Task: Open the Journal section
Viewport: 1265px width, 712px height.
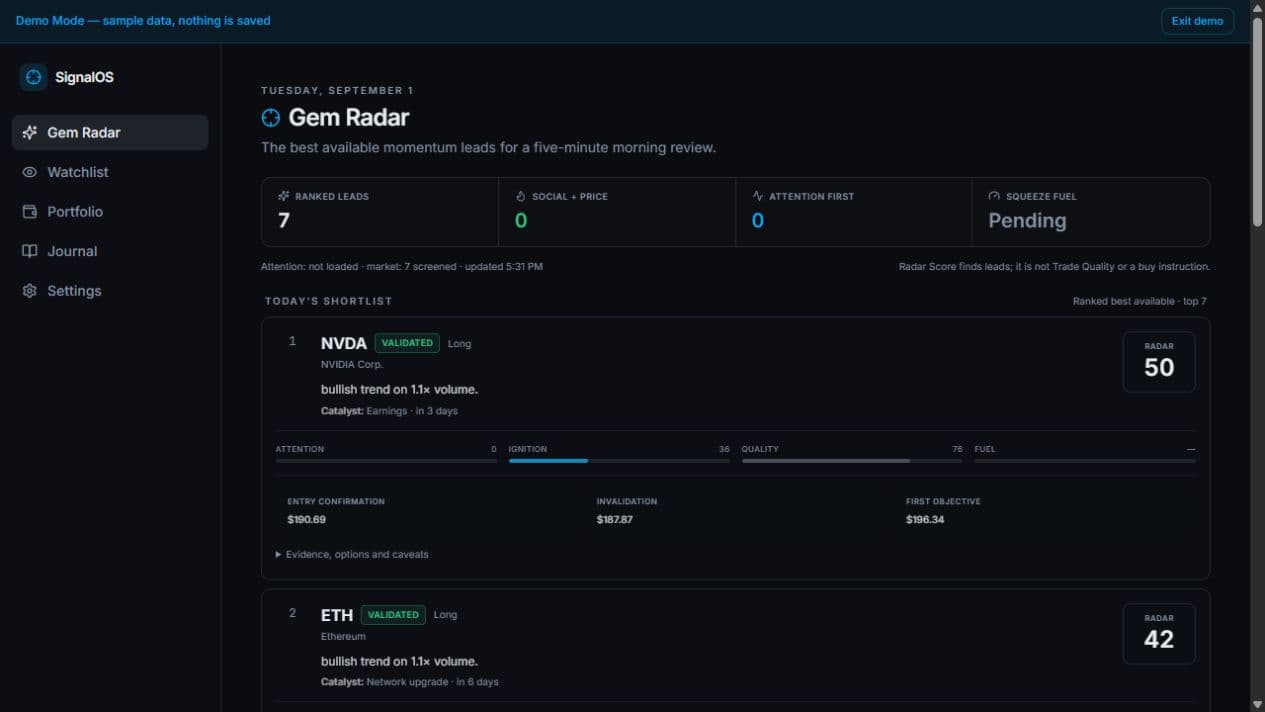Action: pyautogui.click(x=110, y=251)
